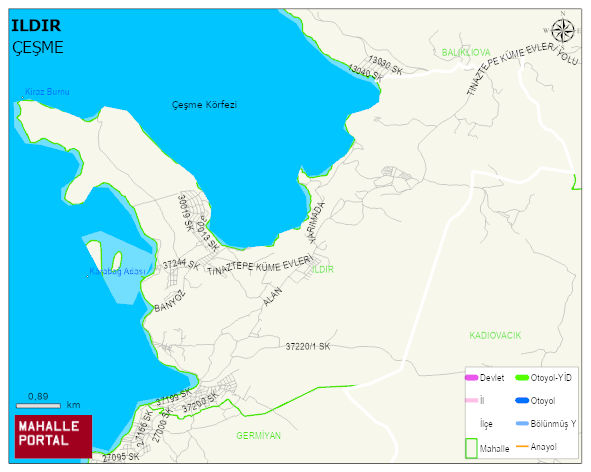This screenshot has width=591, height=472.
Task: Click the Mahalle green boundary legend icon
Action: (x=471, y=448)
